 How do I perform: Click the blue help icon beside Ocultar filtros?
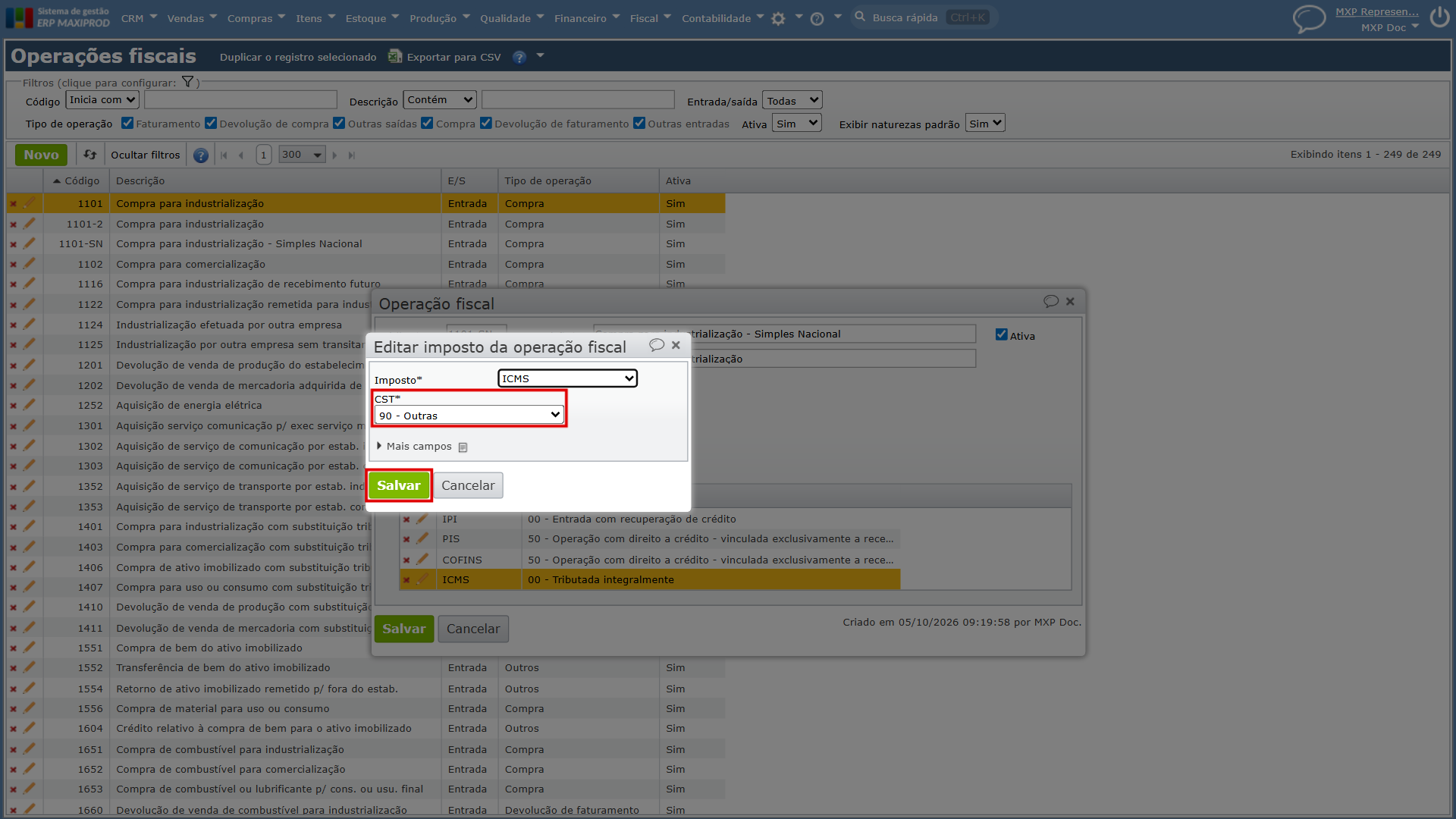click(x=201, y=155)
